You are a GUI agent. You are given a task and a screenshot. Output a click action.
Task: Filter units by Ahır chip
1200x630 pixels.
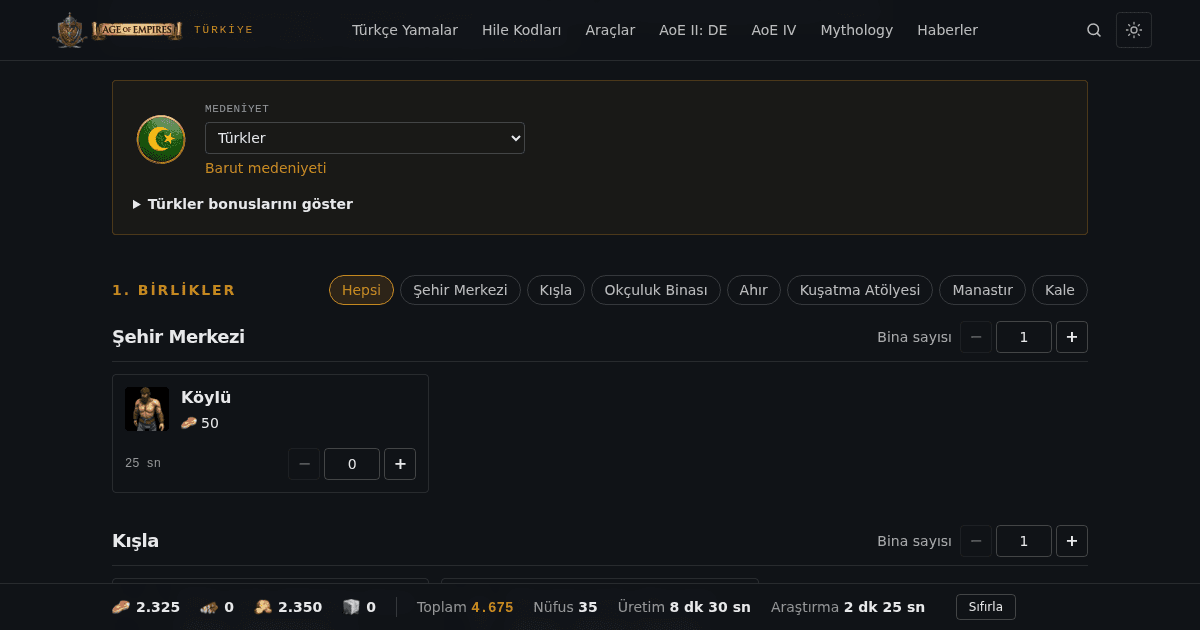tap(754, 290)
